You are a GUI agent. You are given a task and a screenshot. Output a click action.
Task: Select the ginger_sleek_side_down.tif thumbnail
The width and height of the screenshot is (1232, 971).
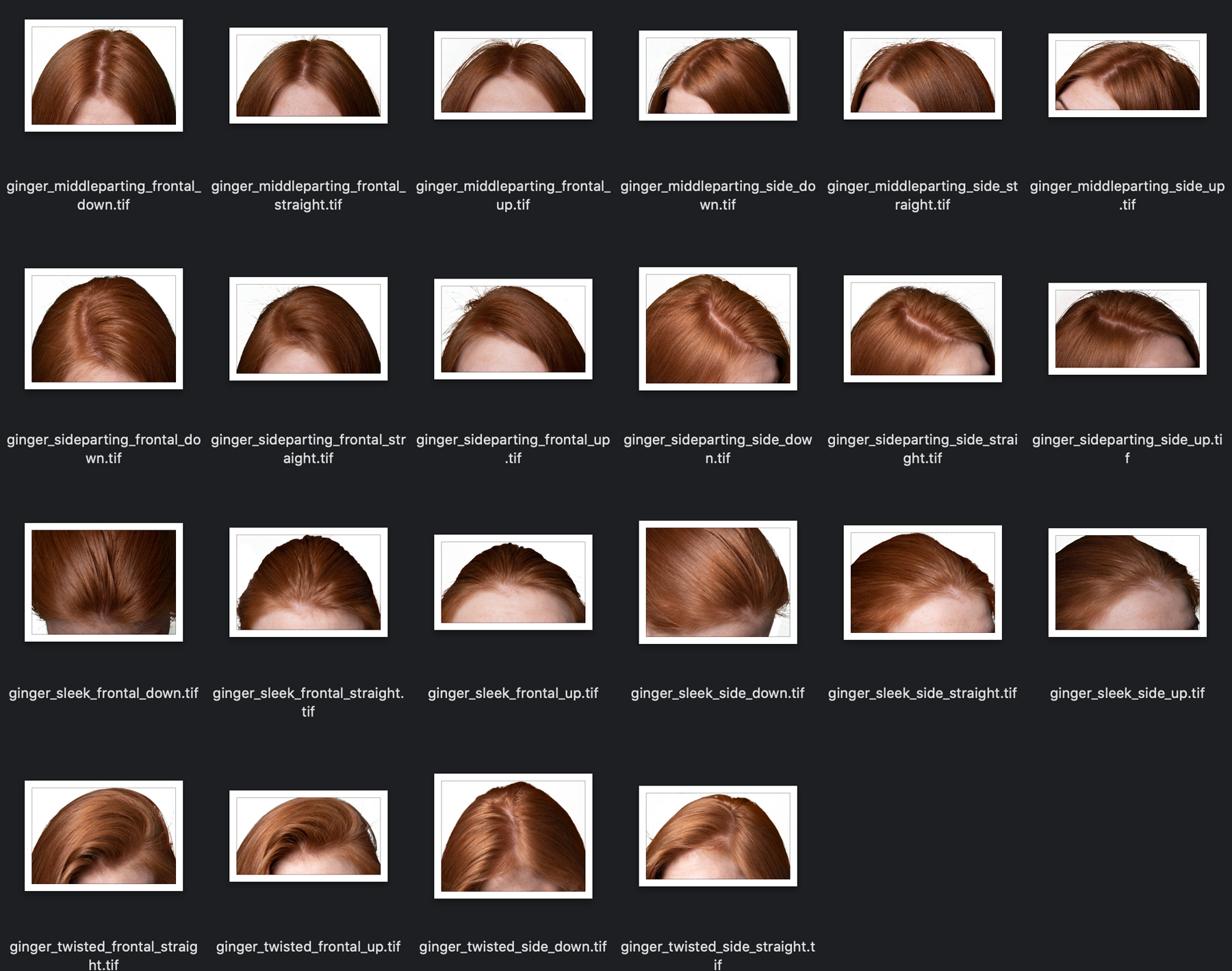(717, 582)
